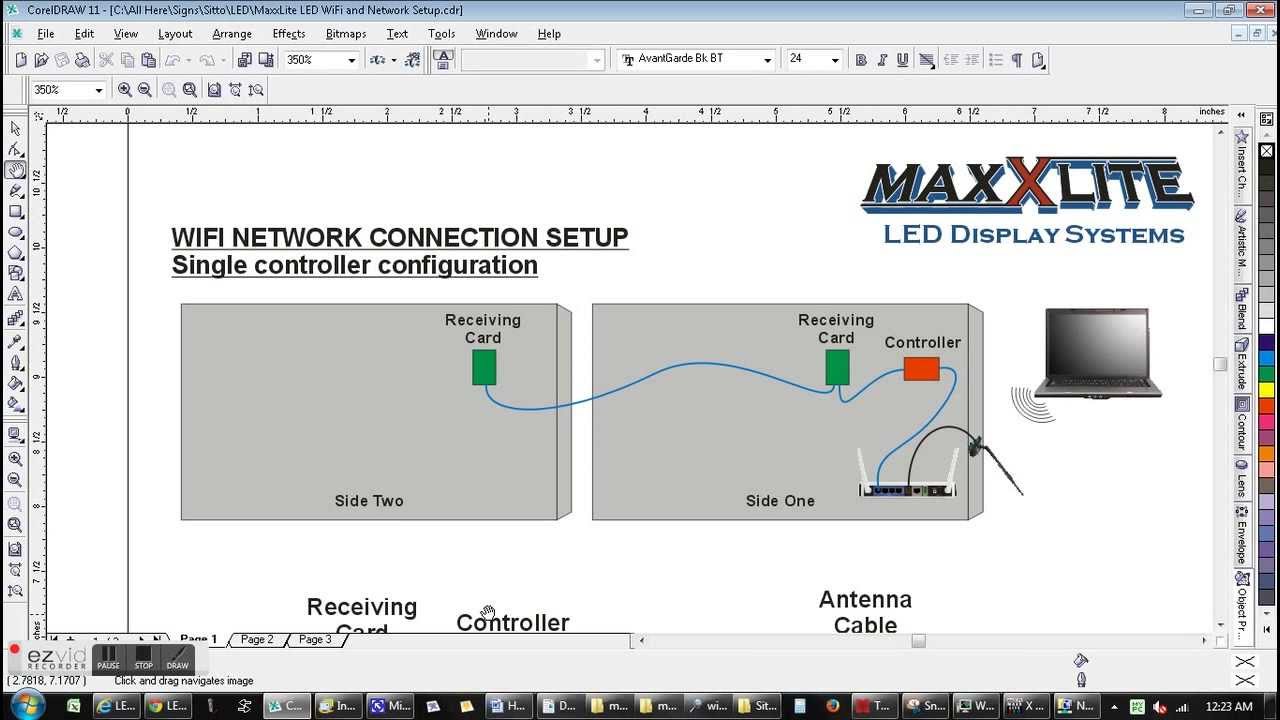The height and width of the screenshot is (720, 1280).
Task: Open application launcher dropdown arrow
Action: coord(393,60)
